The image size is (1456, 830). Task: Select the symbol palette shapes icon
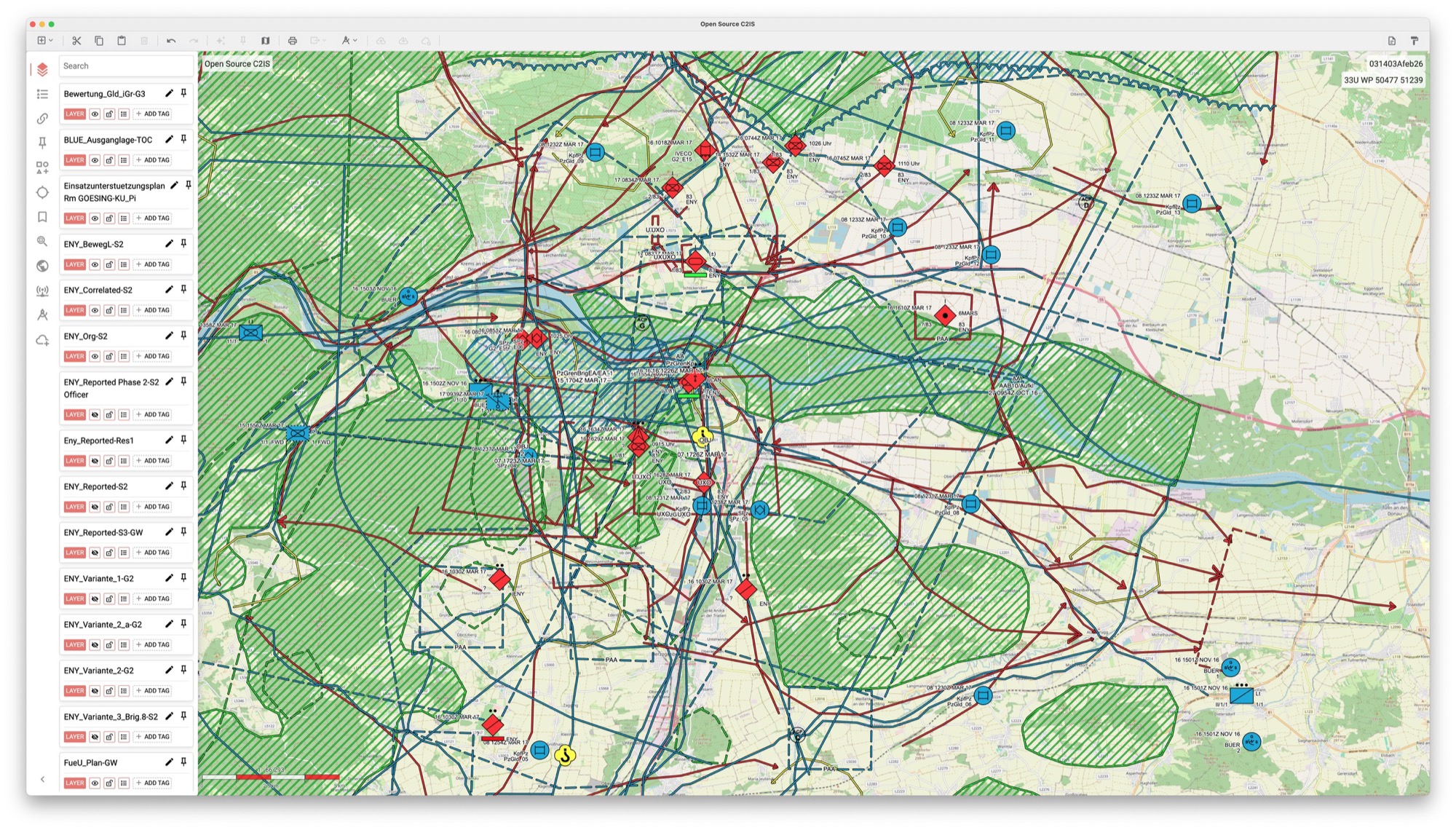[x=42, y=168]
